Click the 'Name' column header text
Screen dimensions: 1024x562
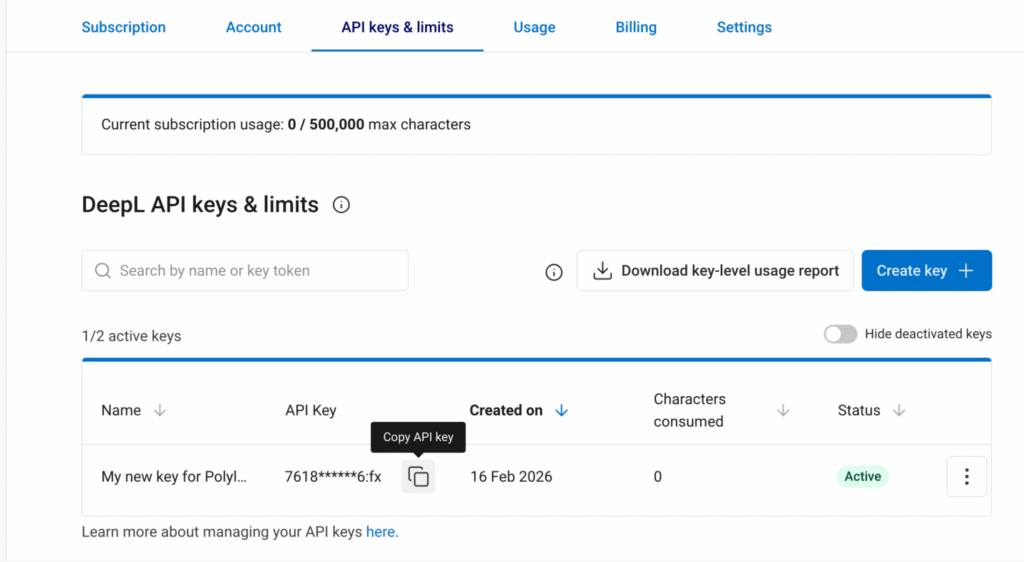(x=121, y=411)
